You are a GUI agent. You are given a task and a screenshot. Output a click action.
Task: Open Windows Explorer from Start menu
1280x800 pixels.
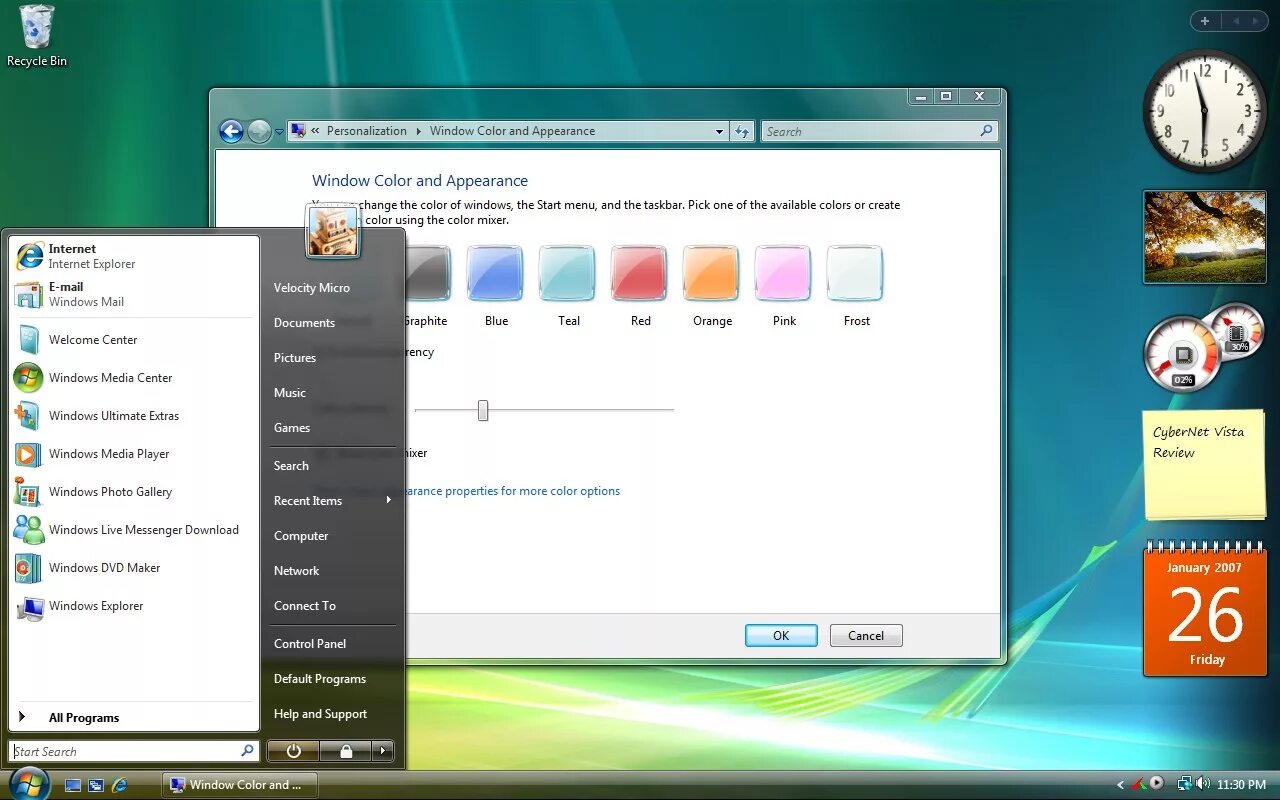pyautogui.click(x=134, y=606)
